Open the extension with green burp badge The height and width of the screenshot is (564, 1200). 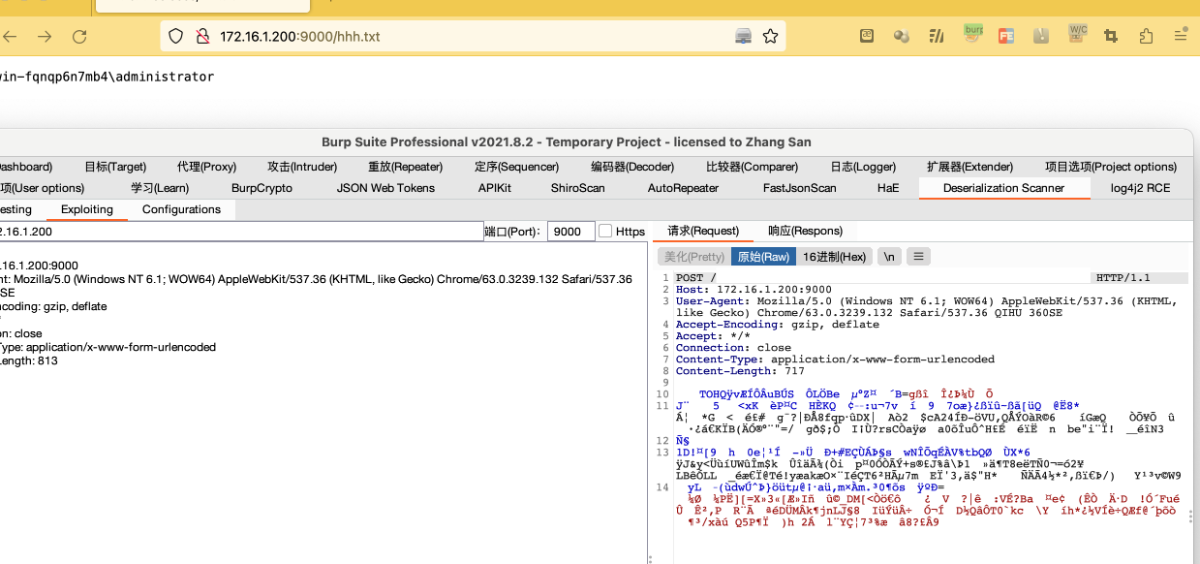(972, 34)
